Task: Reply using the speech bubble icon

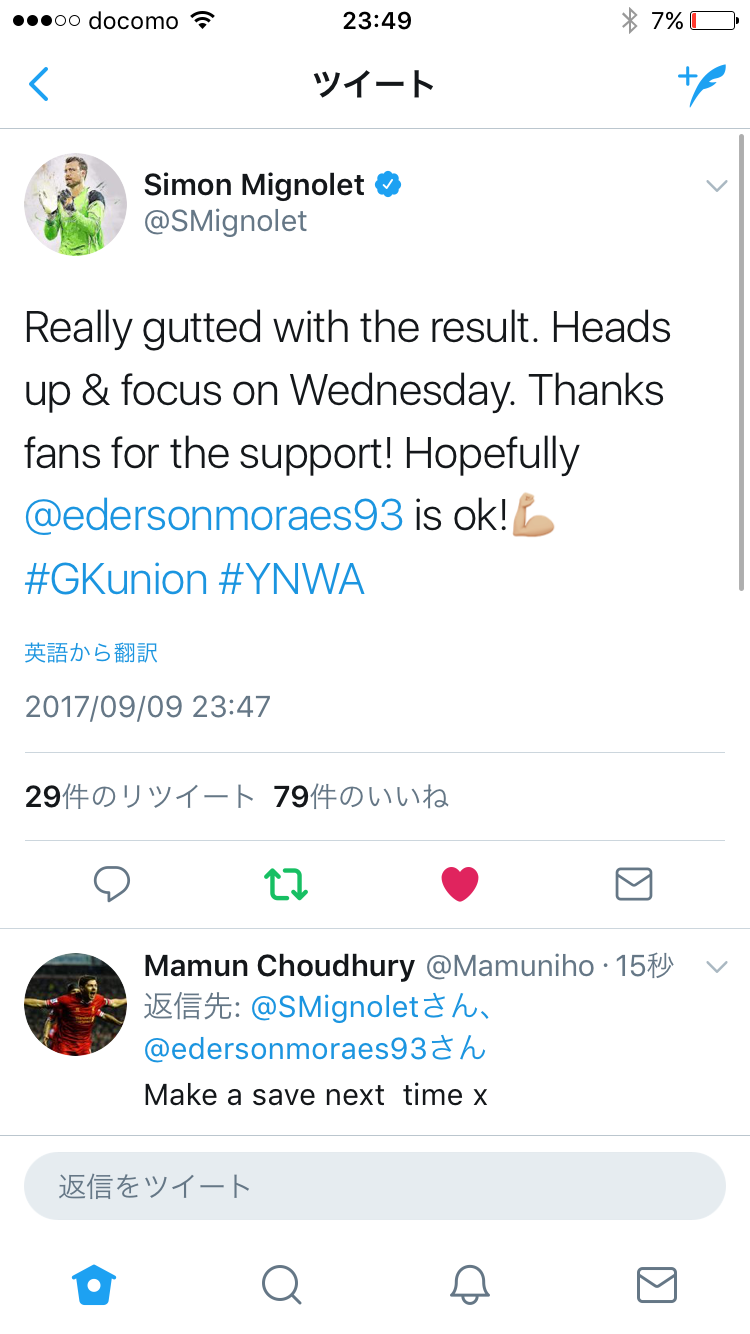Action: (x=112, y=884)
